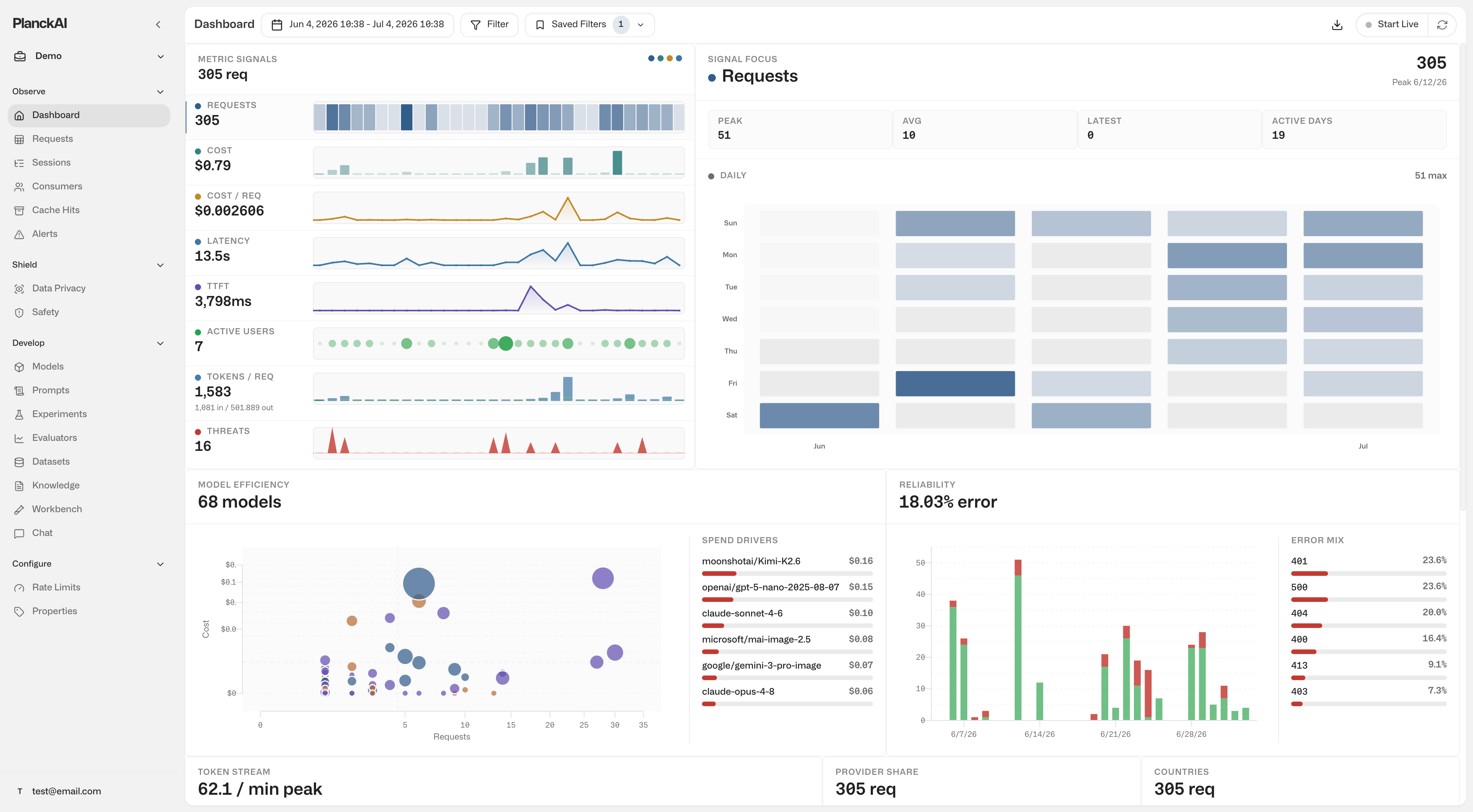Click the Peak 51 stat card
The image size is (1473, 812).
click(x=799, y=129)
